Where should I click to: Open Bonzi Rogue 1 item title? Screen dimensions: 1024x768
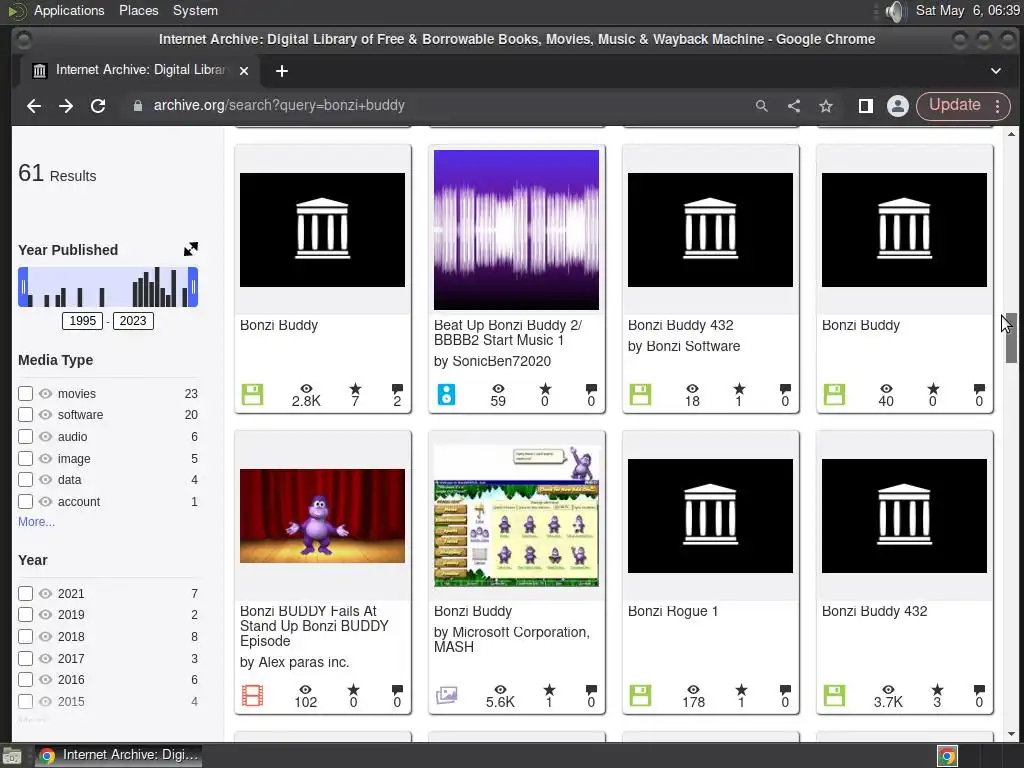[673, 611]
